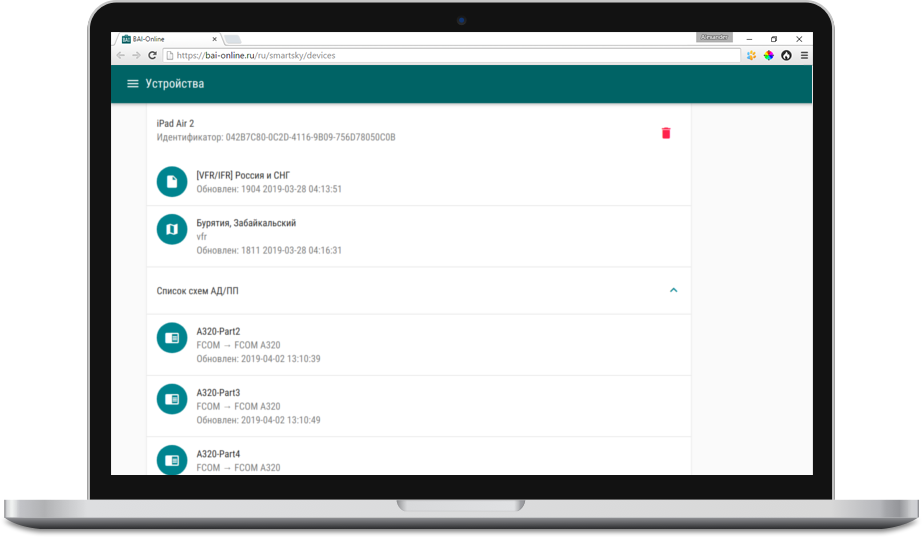Open a new browser tab
This screenshot has height=537, width=922.
[x=231, y=39]
